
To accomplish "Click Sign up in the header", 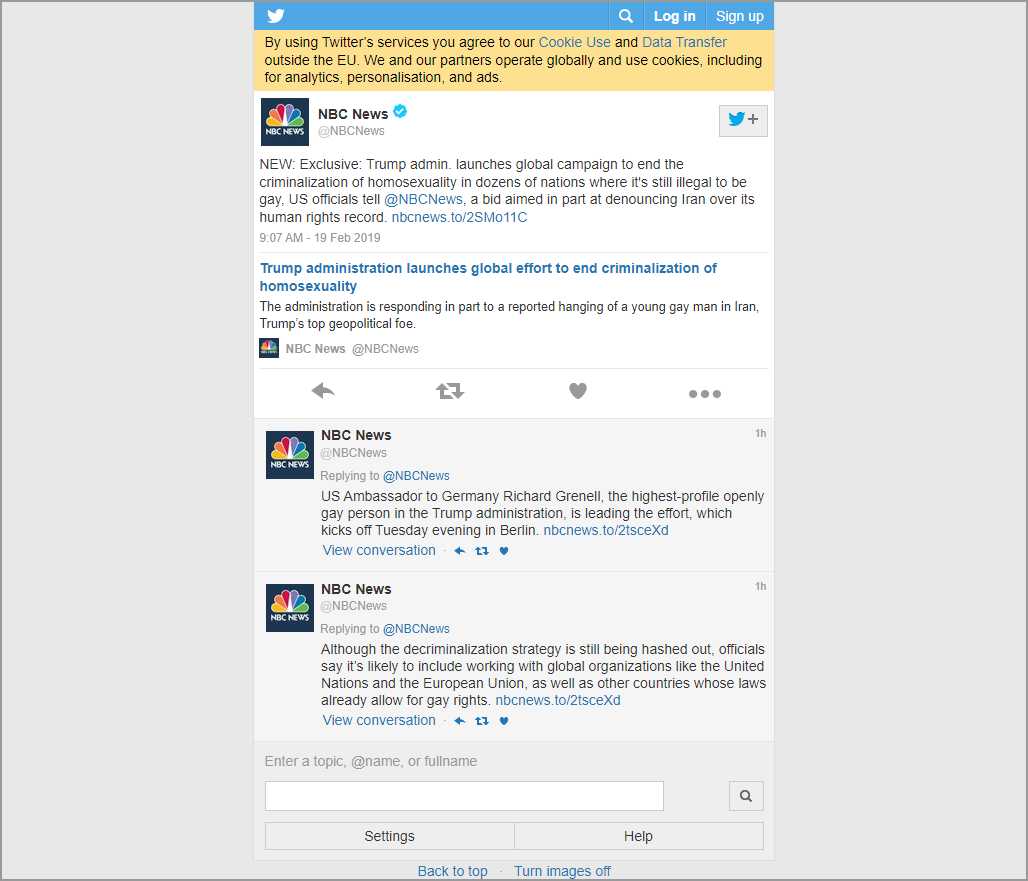I will (x=739, y=16).
